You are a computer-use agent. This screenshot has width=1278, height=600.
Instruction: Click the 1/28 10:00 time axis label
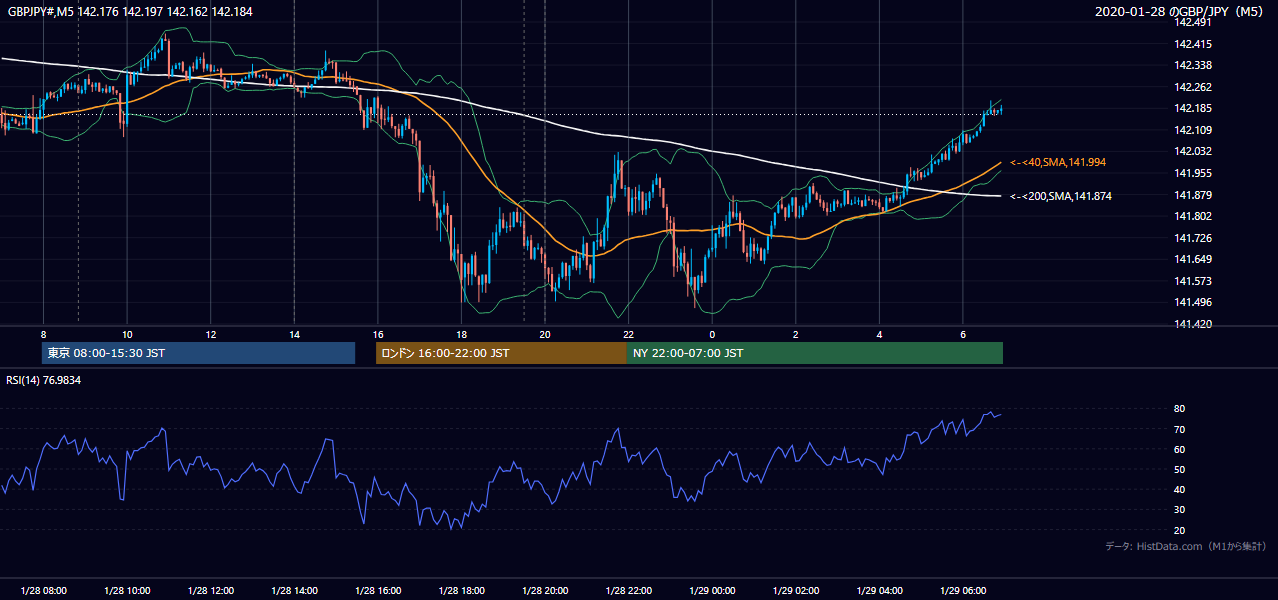pyautogui.click(x=127, y=590)
